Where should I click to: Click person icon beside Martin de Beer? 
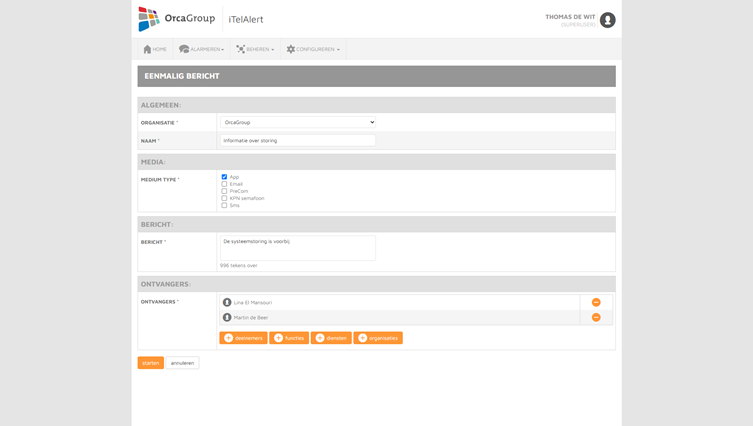pos(227,317)
